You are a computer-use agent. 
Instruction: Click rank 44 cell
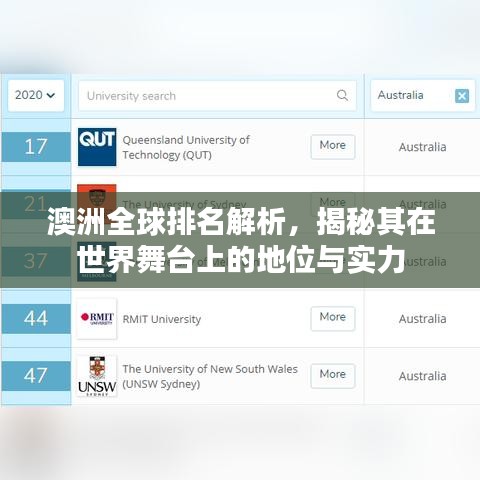(36, 318)
